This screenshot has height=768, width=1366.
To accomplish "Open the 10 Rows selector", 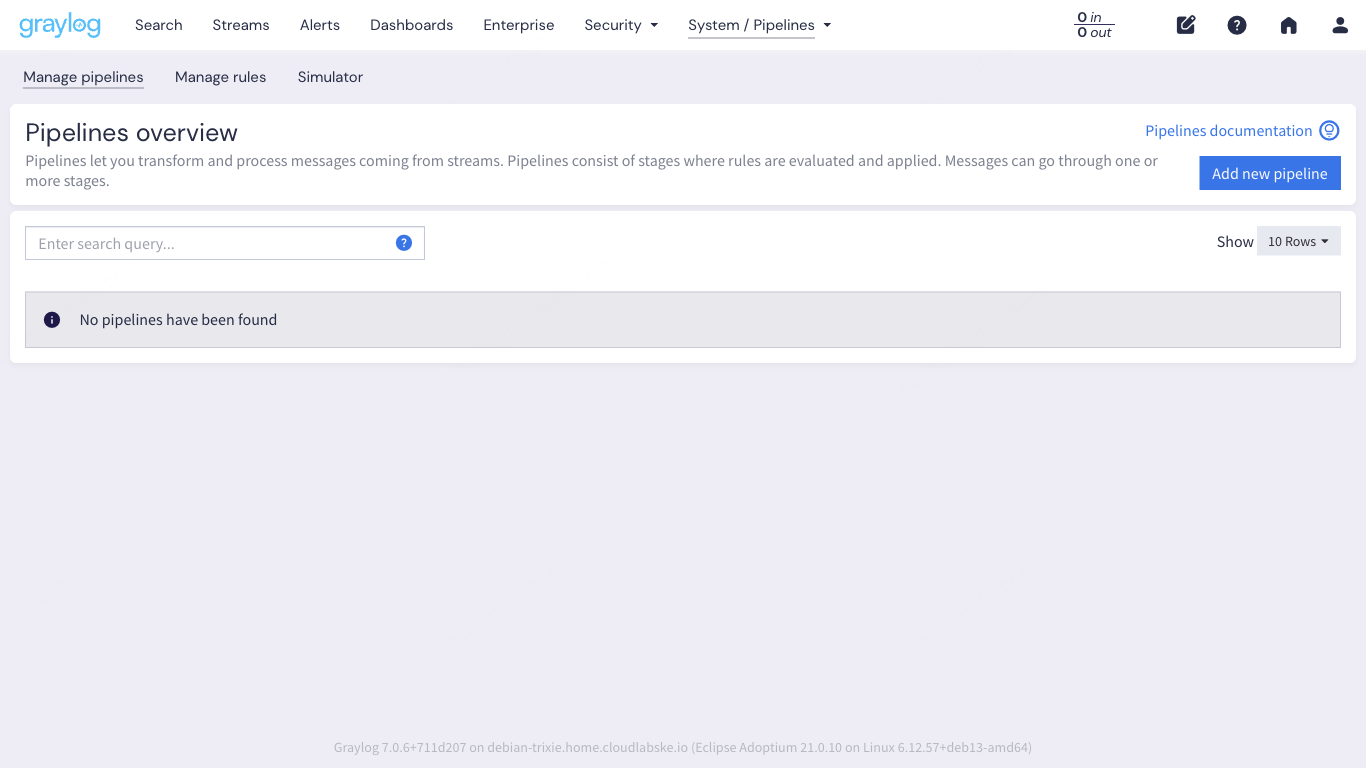I will (1298, 241).
